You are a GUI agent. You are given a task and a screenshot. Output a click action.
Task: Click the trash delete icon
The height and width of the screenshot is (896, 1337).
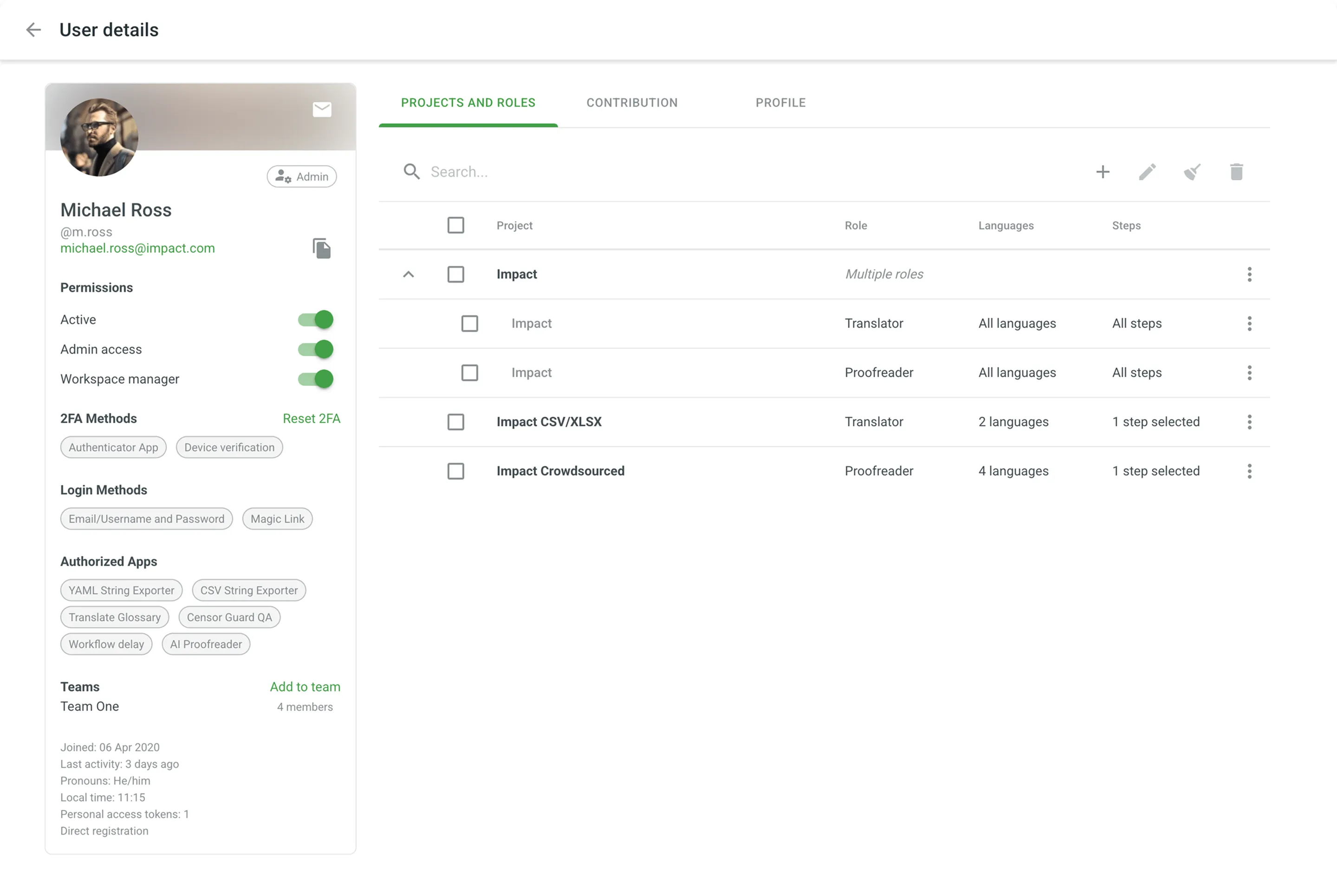coord(1236,172)
